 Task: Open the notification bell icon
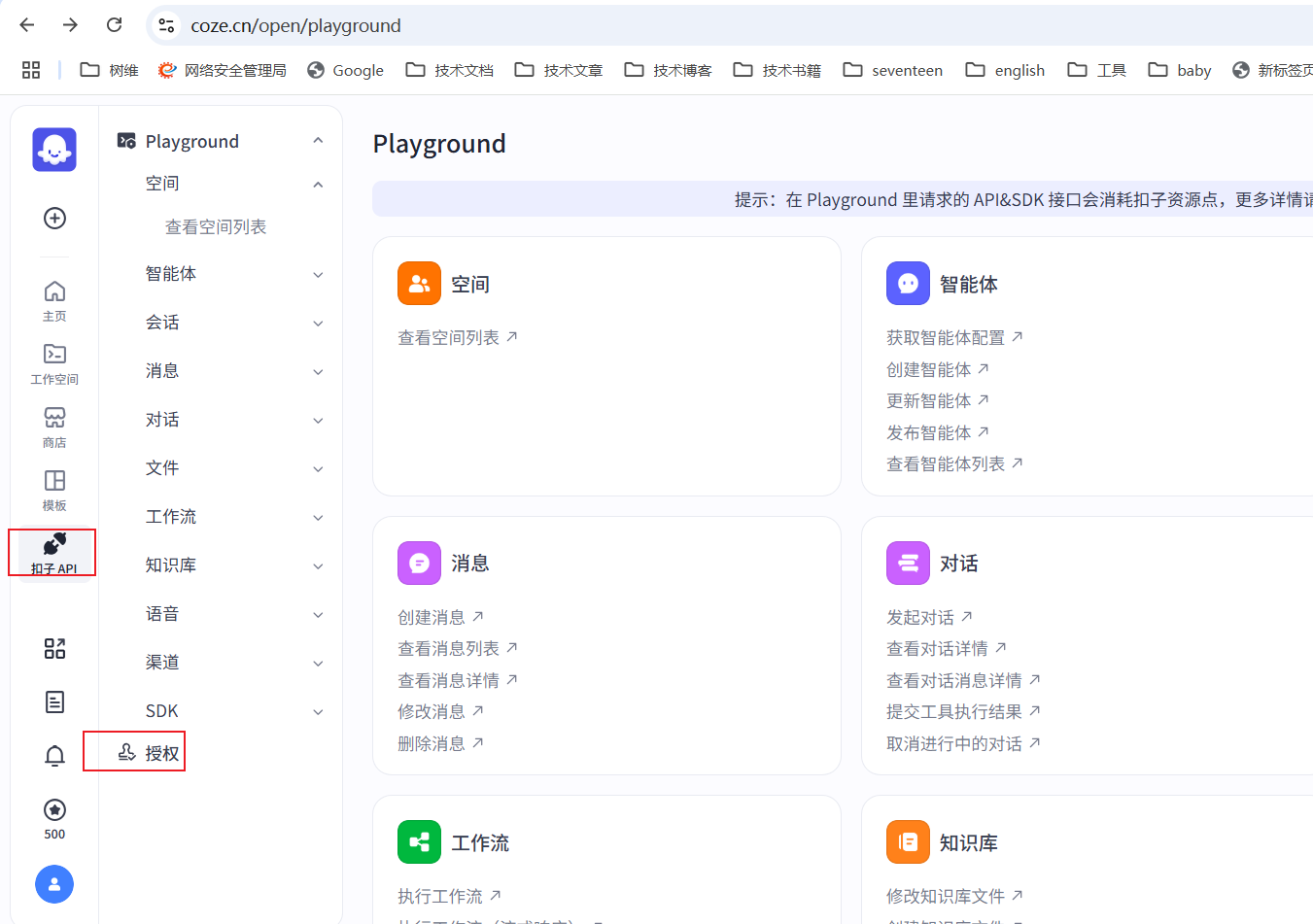click(54, 756)
